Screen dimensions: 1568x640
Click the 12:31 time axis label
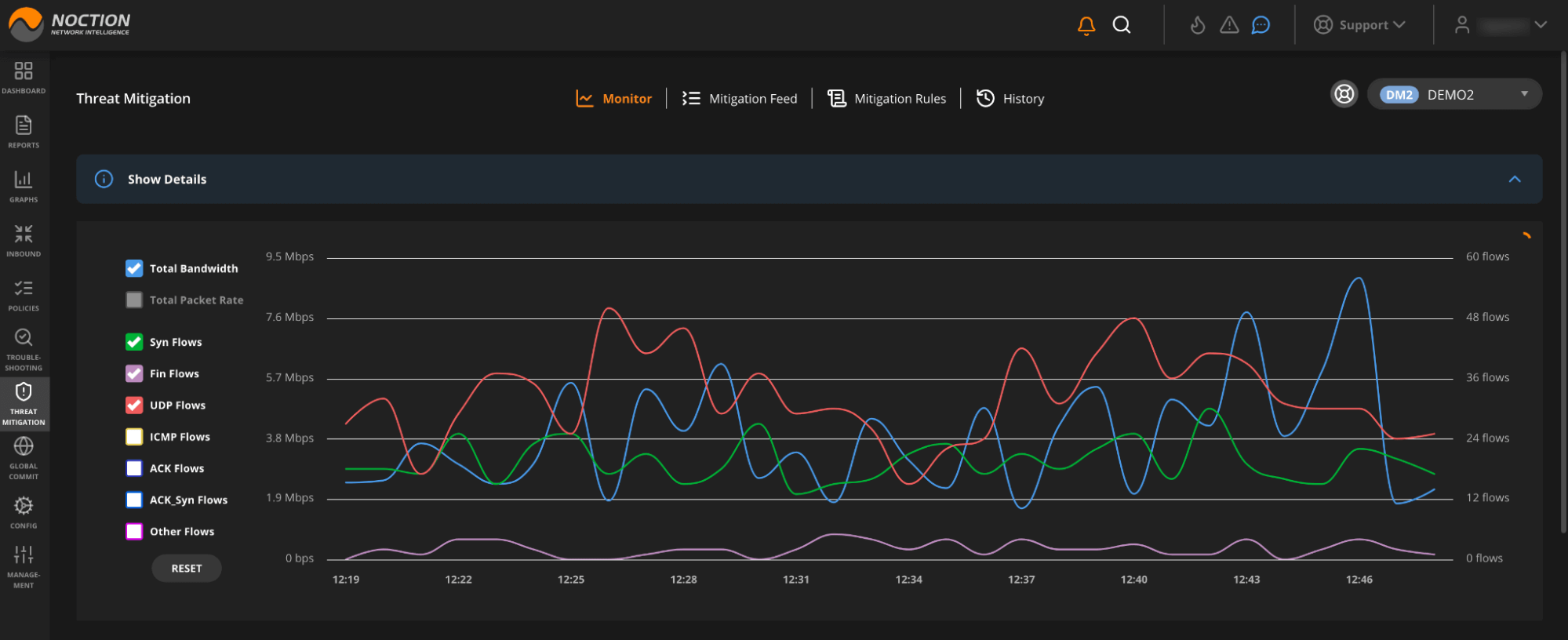pos(795,580)
